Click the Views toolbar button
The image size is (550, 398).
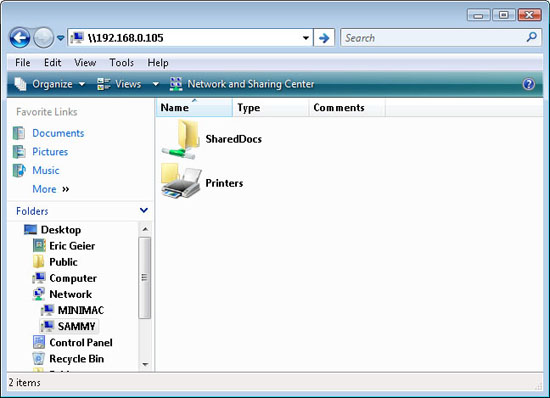[119, 84]
